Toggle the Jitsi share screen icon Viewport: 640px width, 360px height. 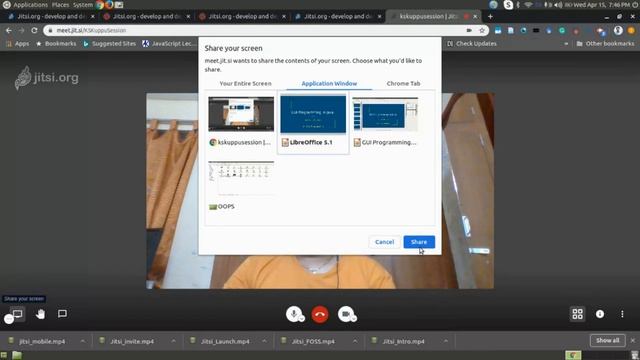tap(17, 314)
